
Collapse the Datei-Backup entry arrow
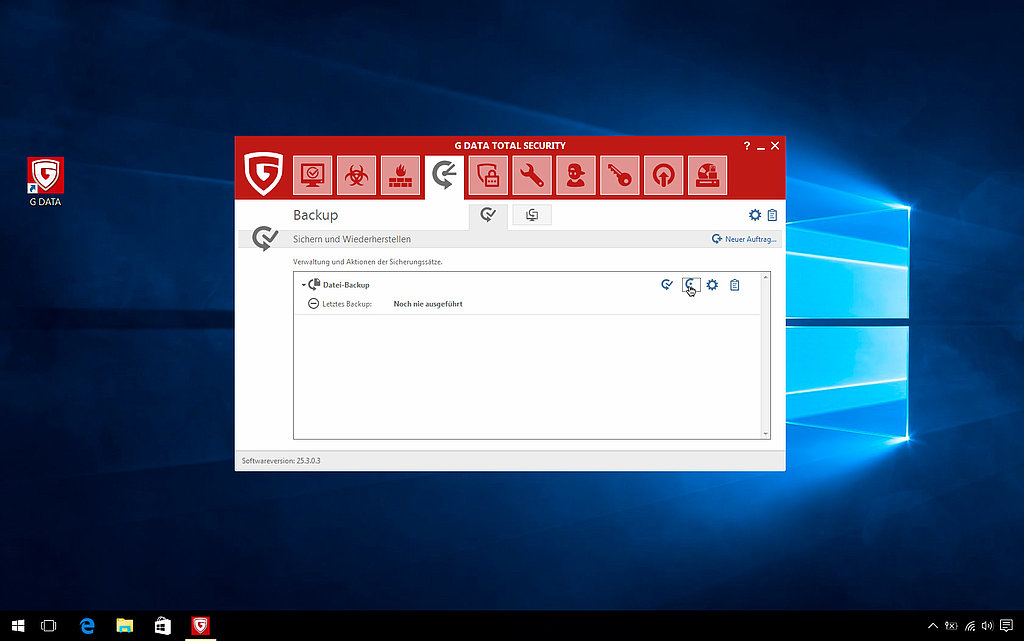click(303, 285)
